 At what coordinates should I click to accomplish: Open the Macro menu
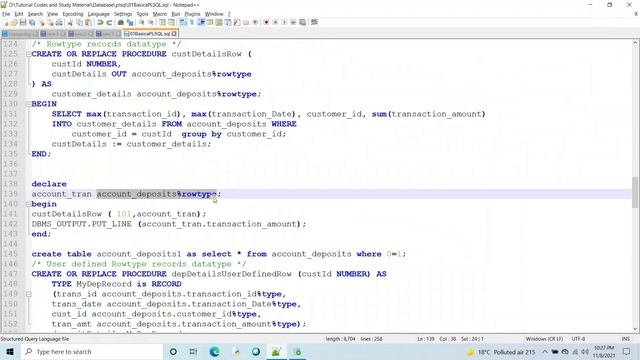point(160,14)
